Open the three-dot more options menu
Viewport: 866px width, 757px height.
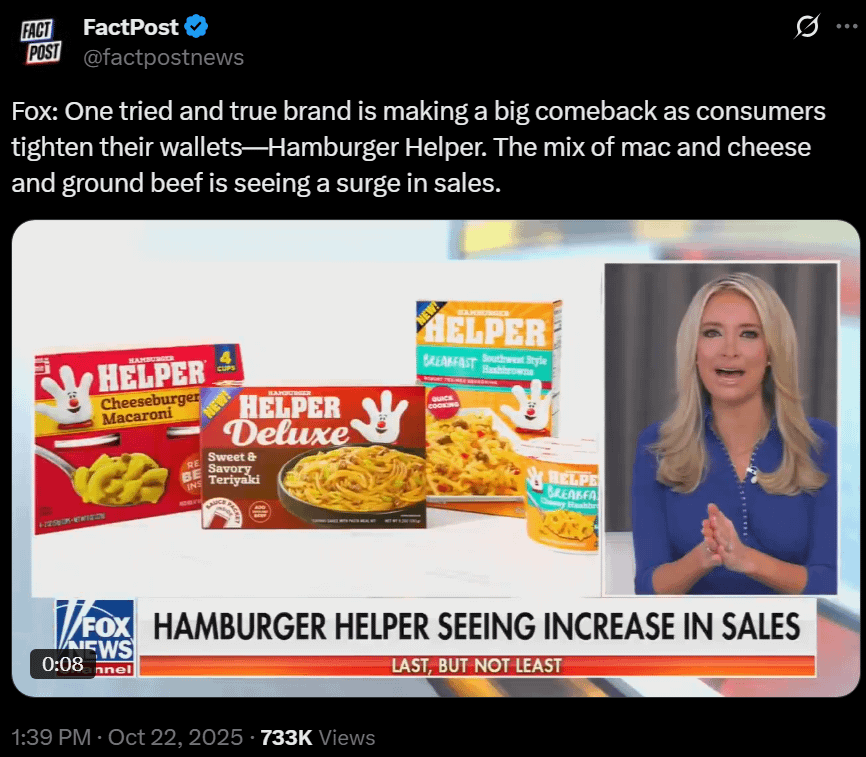847,26
